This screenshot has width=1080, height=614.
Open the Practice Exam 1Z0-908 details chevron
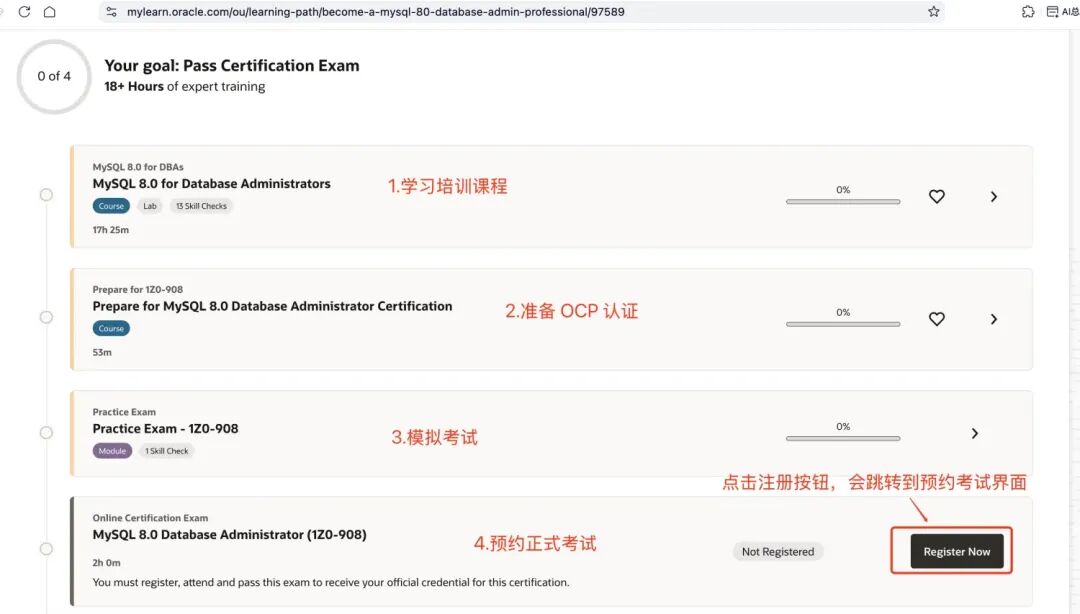974,433
